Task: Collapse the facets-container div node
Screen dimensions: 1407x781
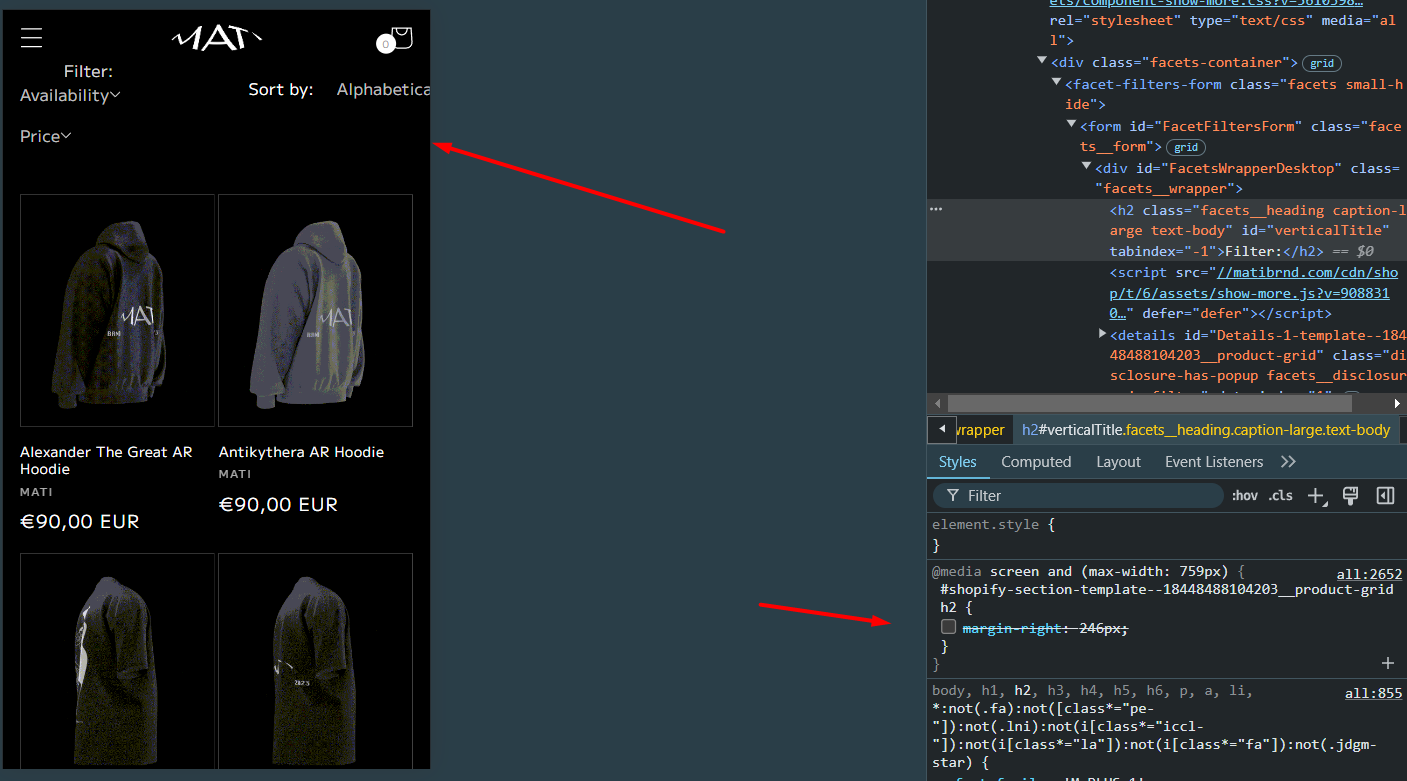Action: (1042, 62)
